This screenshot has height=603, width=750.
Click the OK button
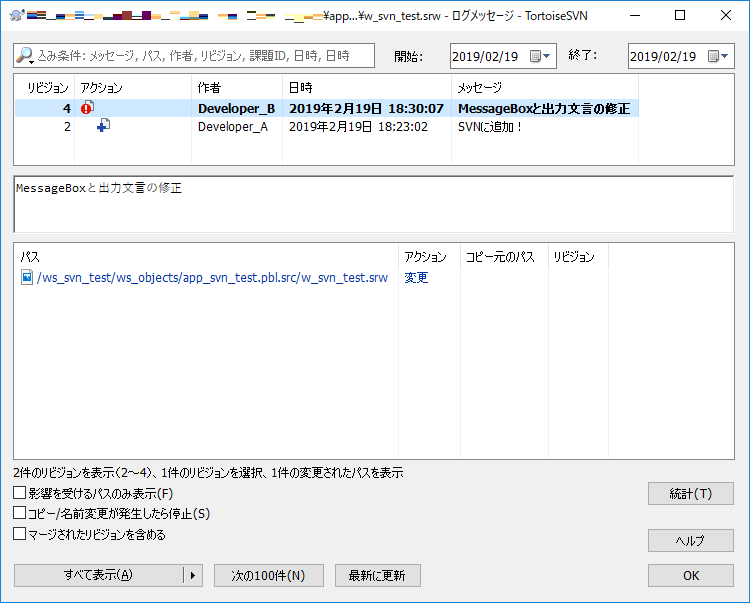(691, 575)
